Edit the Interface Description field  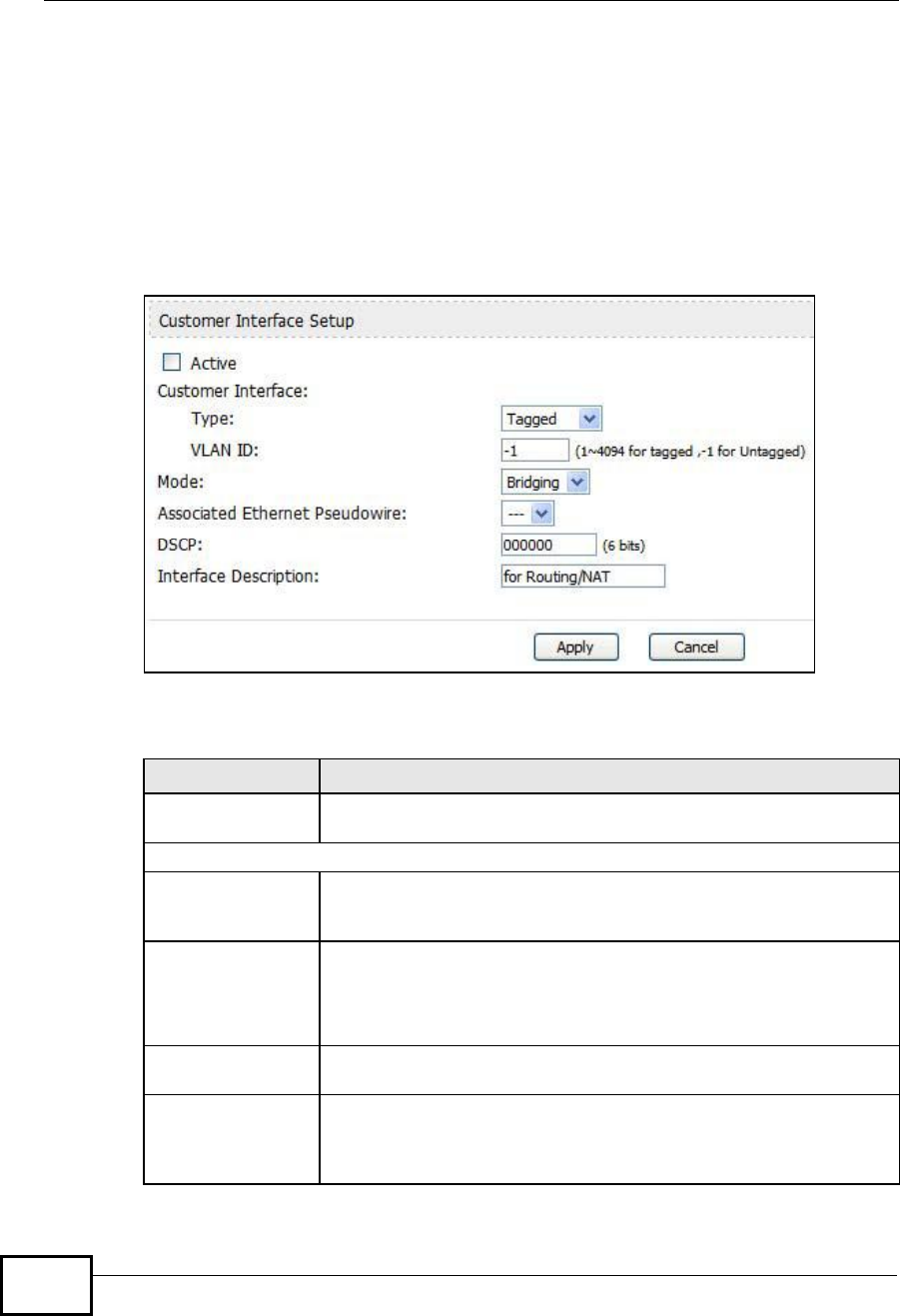582,577
